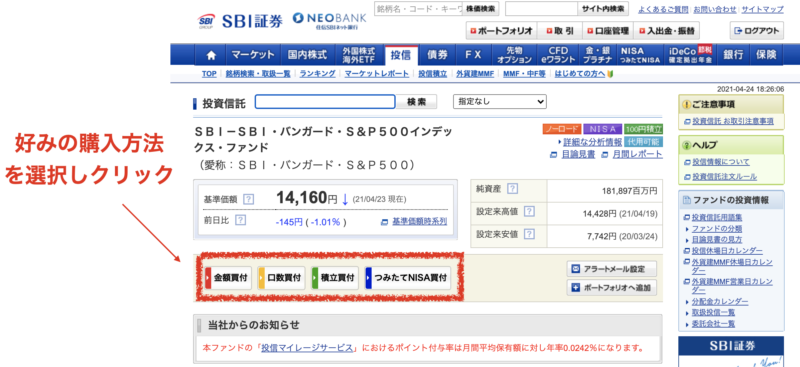Open the 投信 tab
The width and height of the screenshot is (800, 367).
click(401, 55)
